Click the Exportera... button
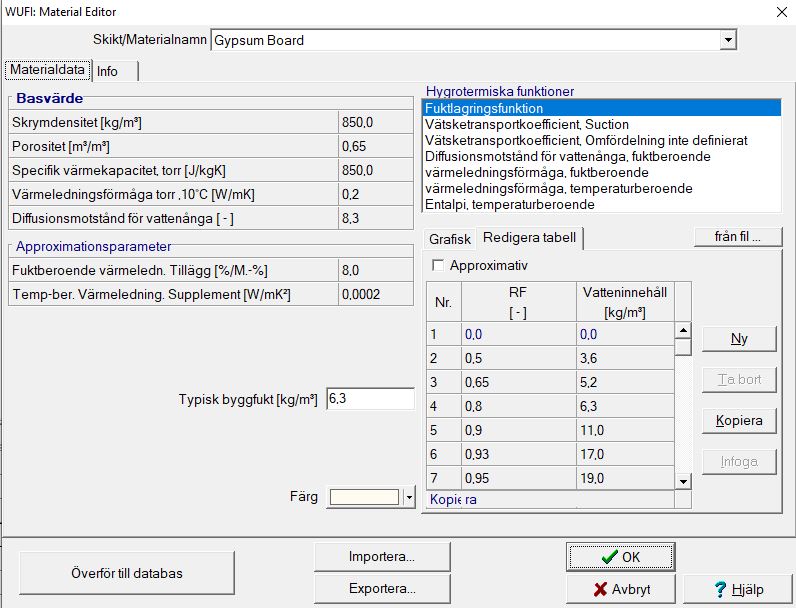Screen dimensions: 796x608 tap(382, 589)
